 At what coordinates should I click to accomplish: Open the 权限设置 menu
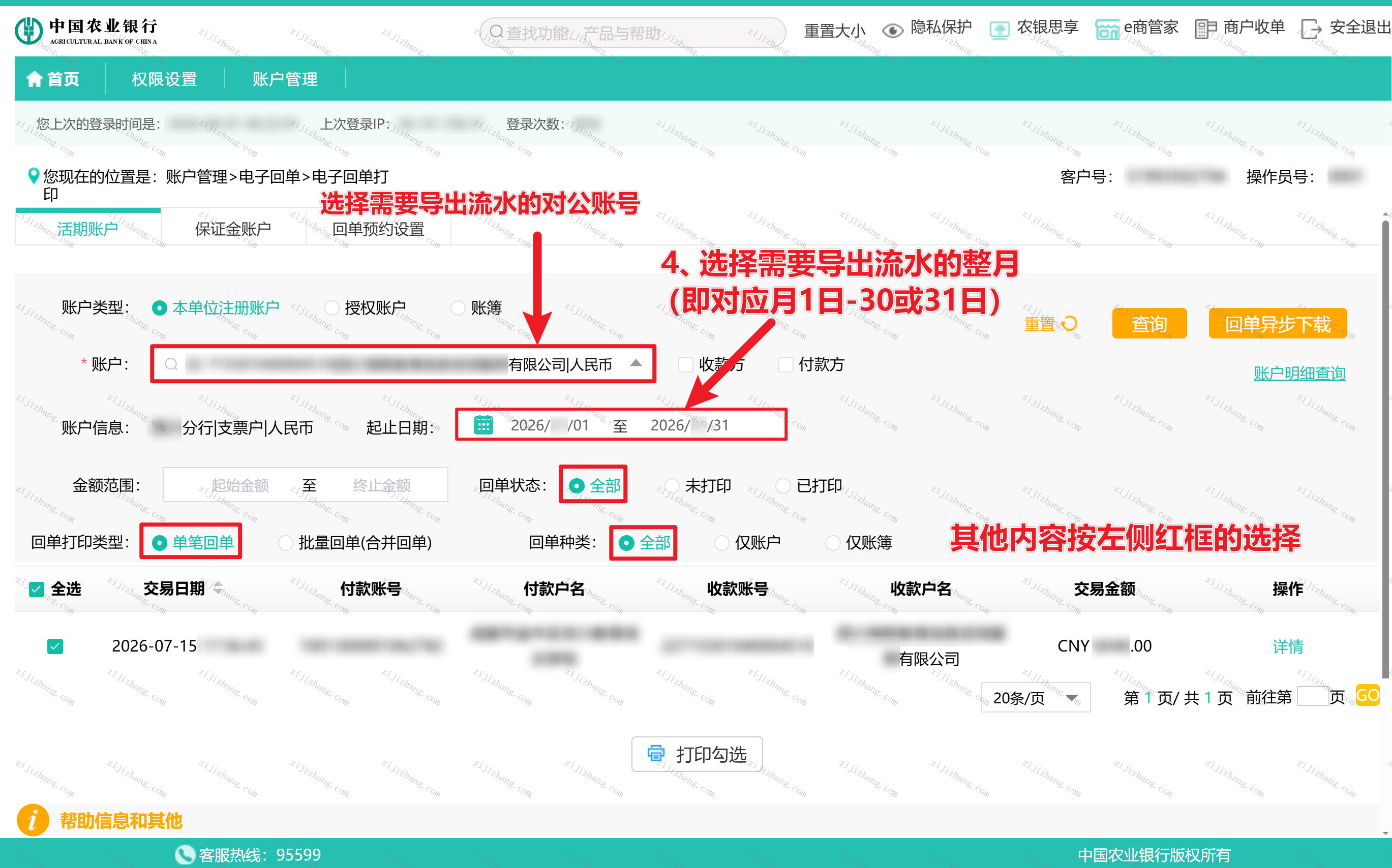[x=164, y=79]
